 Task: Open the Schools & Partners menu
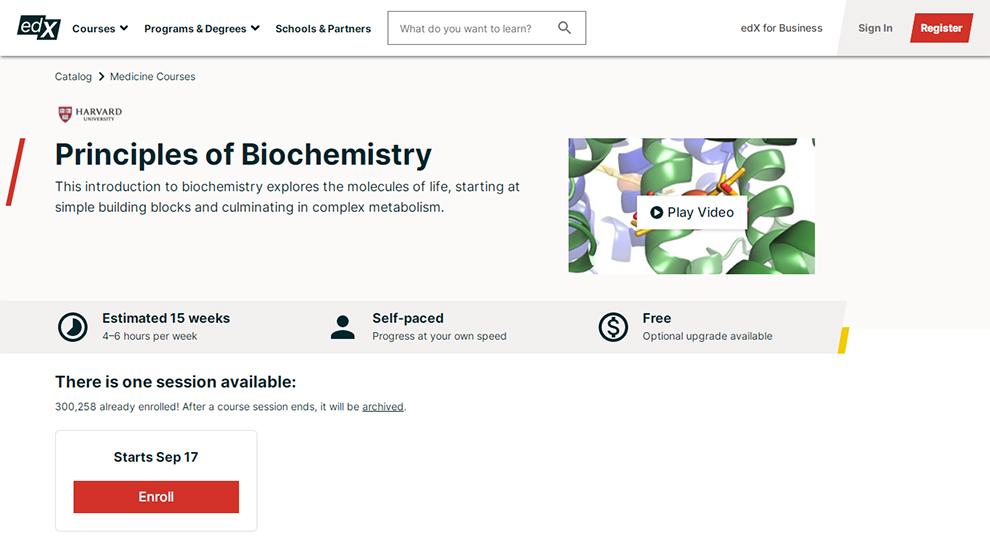click(323, 28)
